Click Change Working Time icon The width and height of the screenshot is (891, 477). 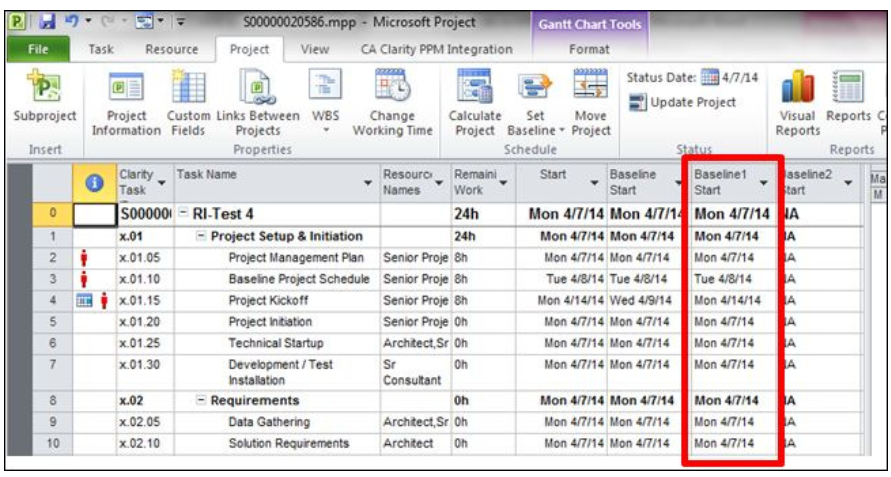[x=392, y=86]
